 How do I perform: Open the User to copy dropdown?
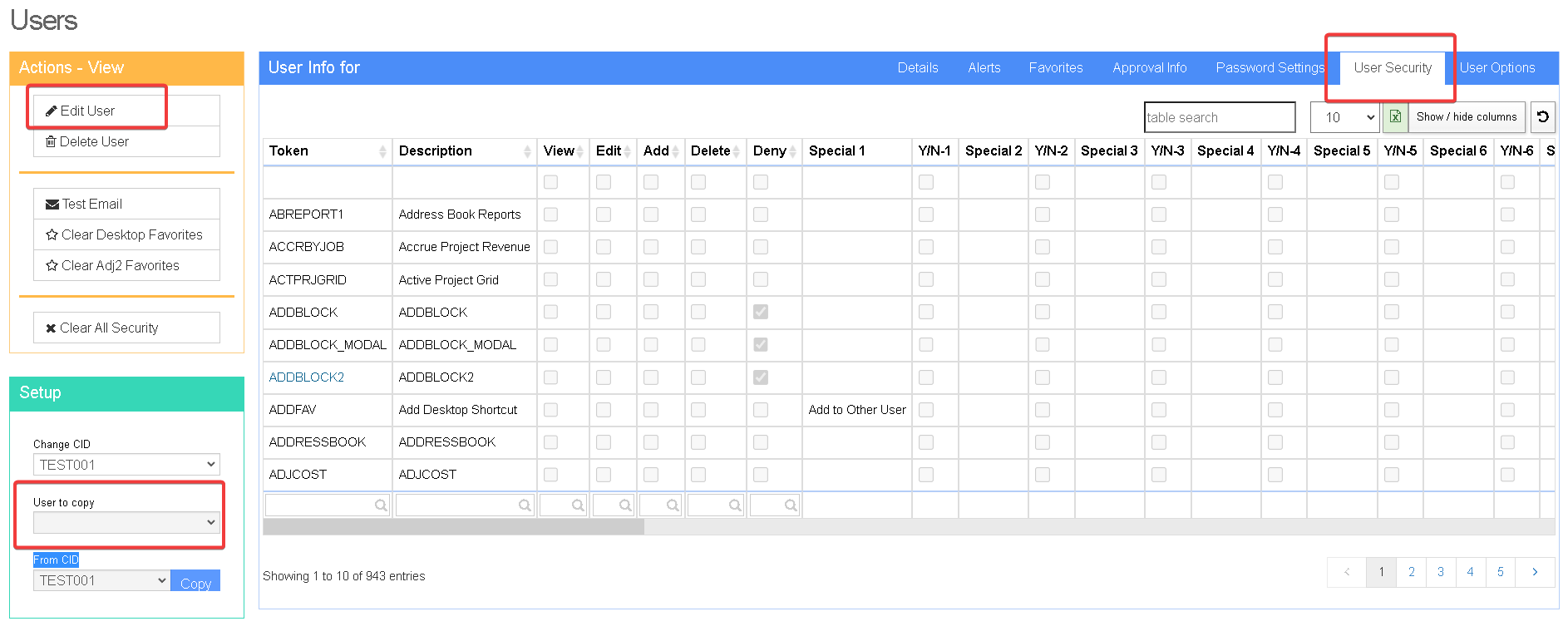[x=126, y=522]
